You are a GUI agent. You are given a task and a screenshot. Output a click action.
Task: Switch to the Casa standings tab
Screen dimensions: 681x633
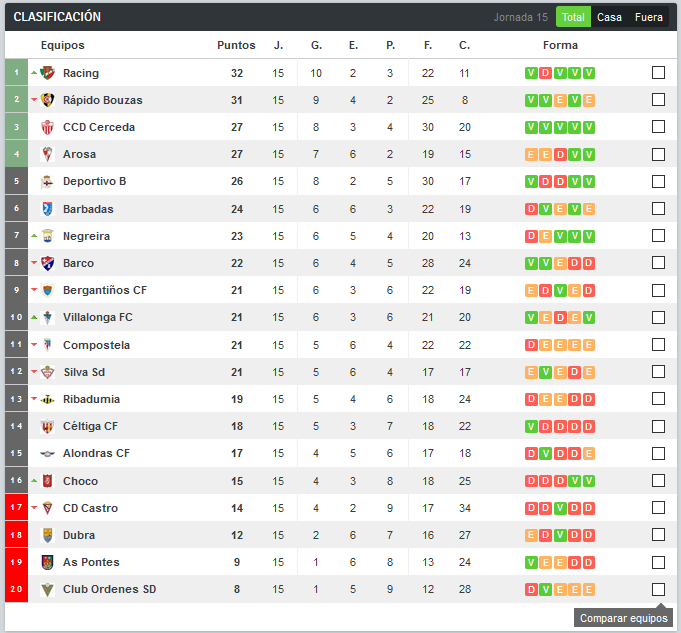click(609, 17)
